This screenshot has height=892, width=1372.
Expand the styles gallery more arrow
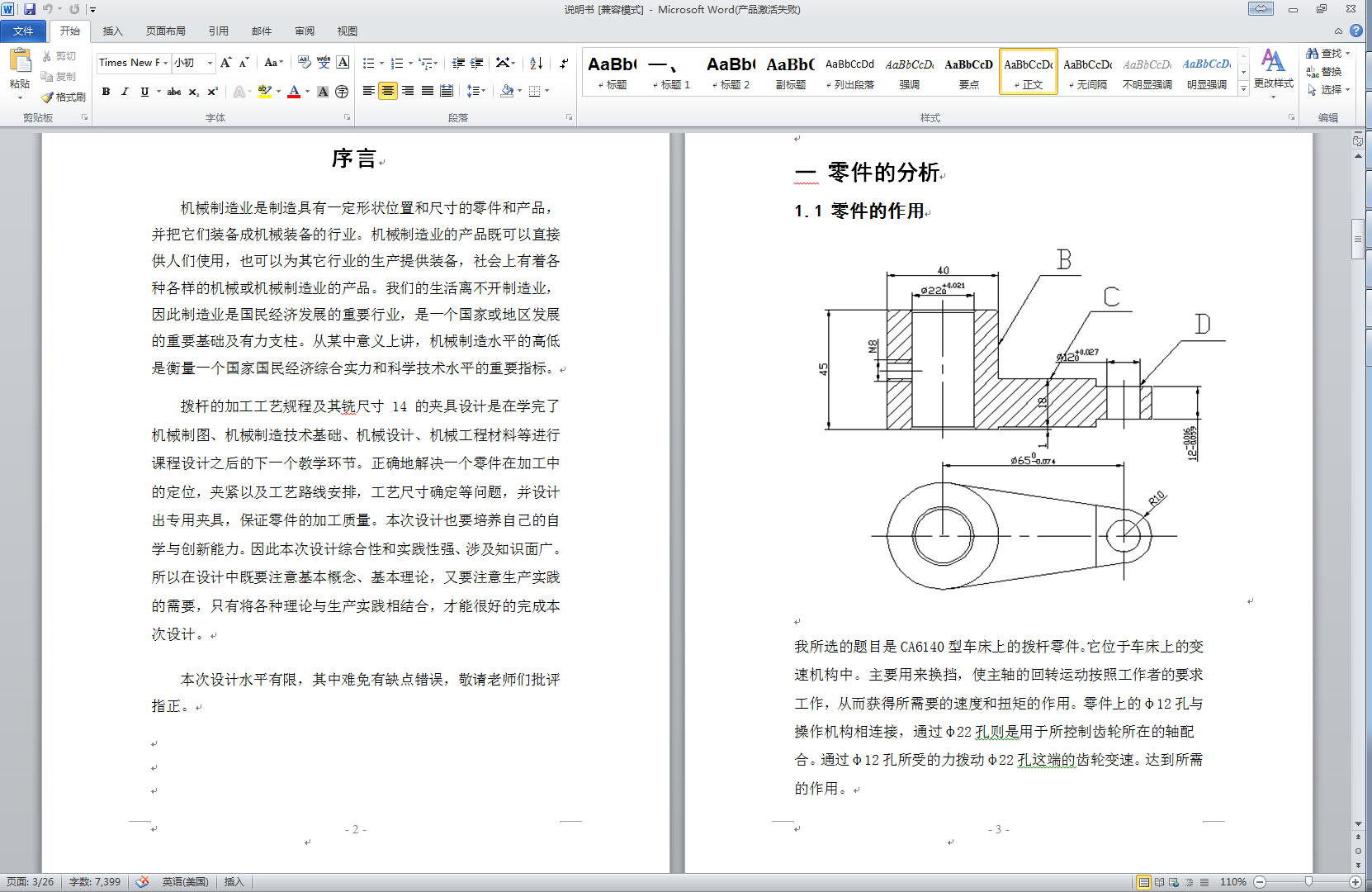[x=1243, y=88]
